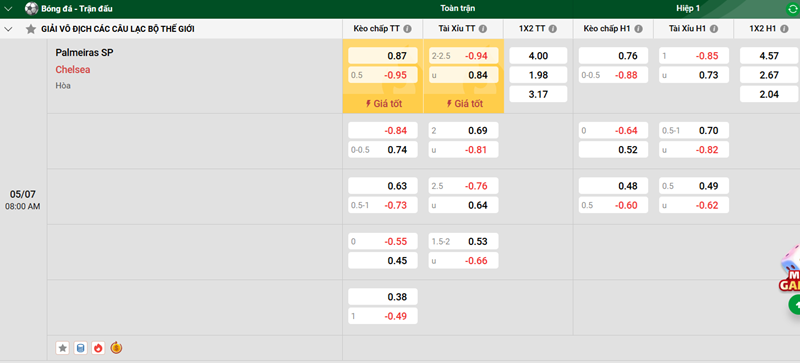Click the red flame hot-match icon
This screenshot has width=800, height=363.
98,348
